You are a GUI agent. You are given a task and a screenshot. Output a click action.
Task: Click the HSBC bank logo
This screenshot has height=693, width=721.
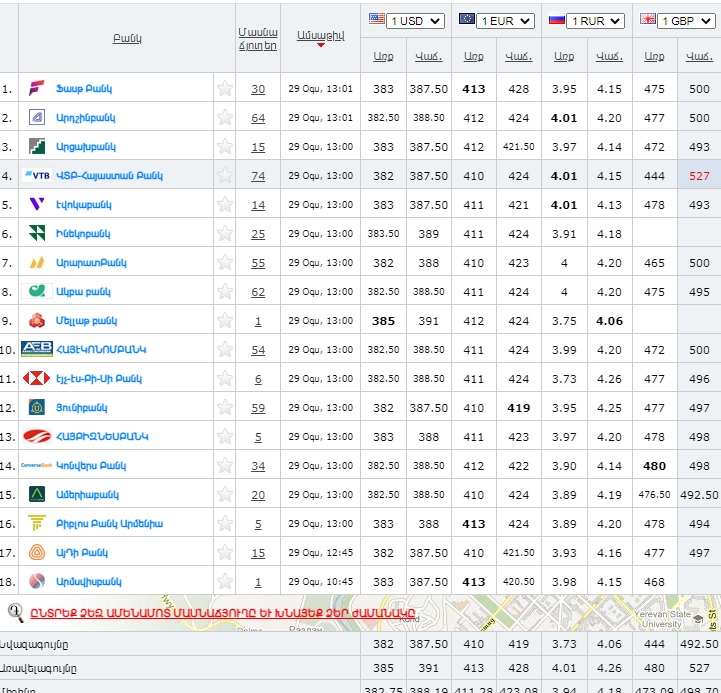[x=36, y=379]
